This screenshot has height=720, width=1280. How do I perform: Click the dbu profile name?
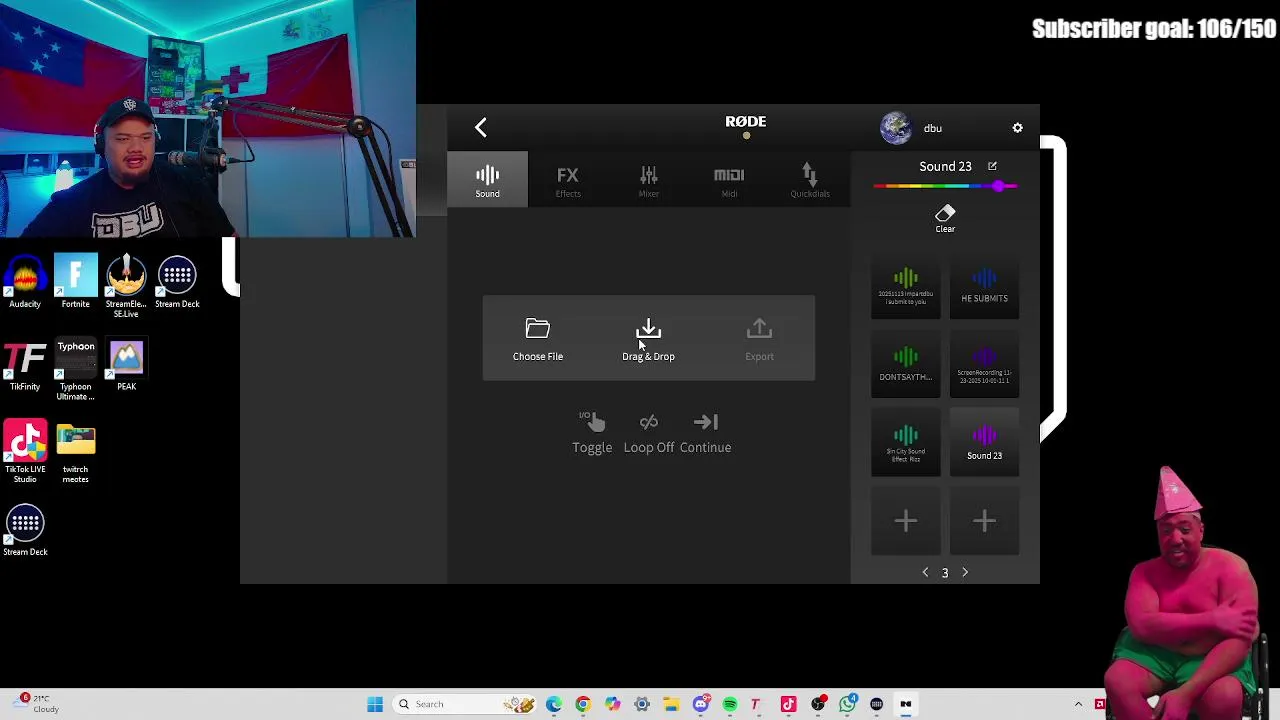click(x=932, y=128)
